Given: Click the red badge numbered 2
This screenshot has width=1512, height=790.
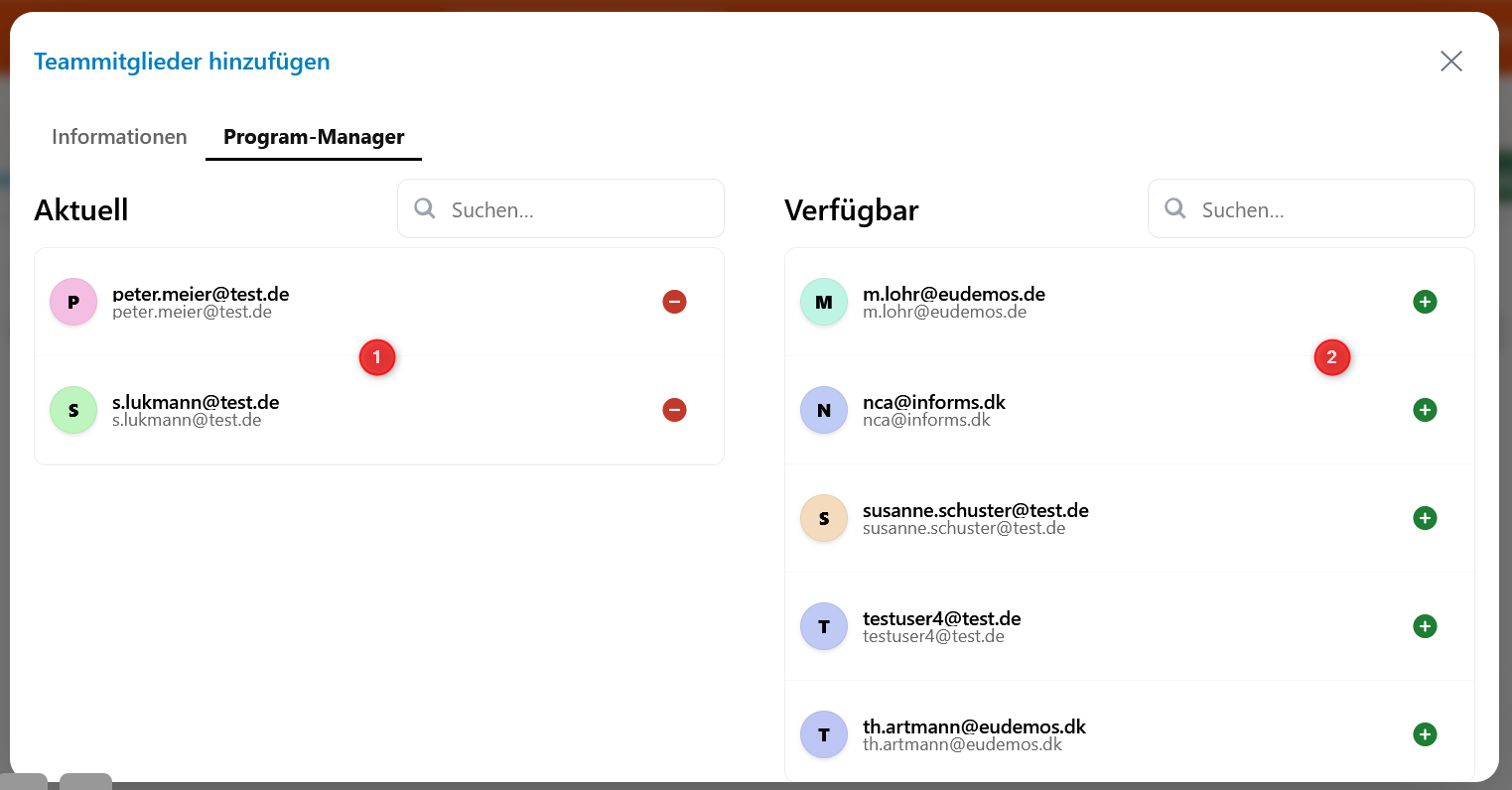Looking at the screenshot, I should [1332, 357].
